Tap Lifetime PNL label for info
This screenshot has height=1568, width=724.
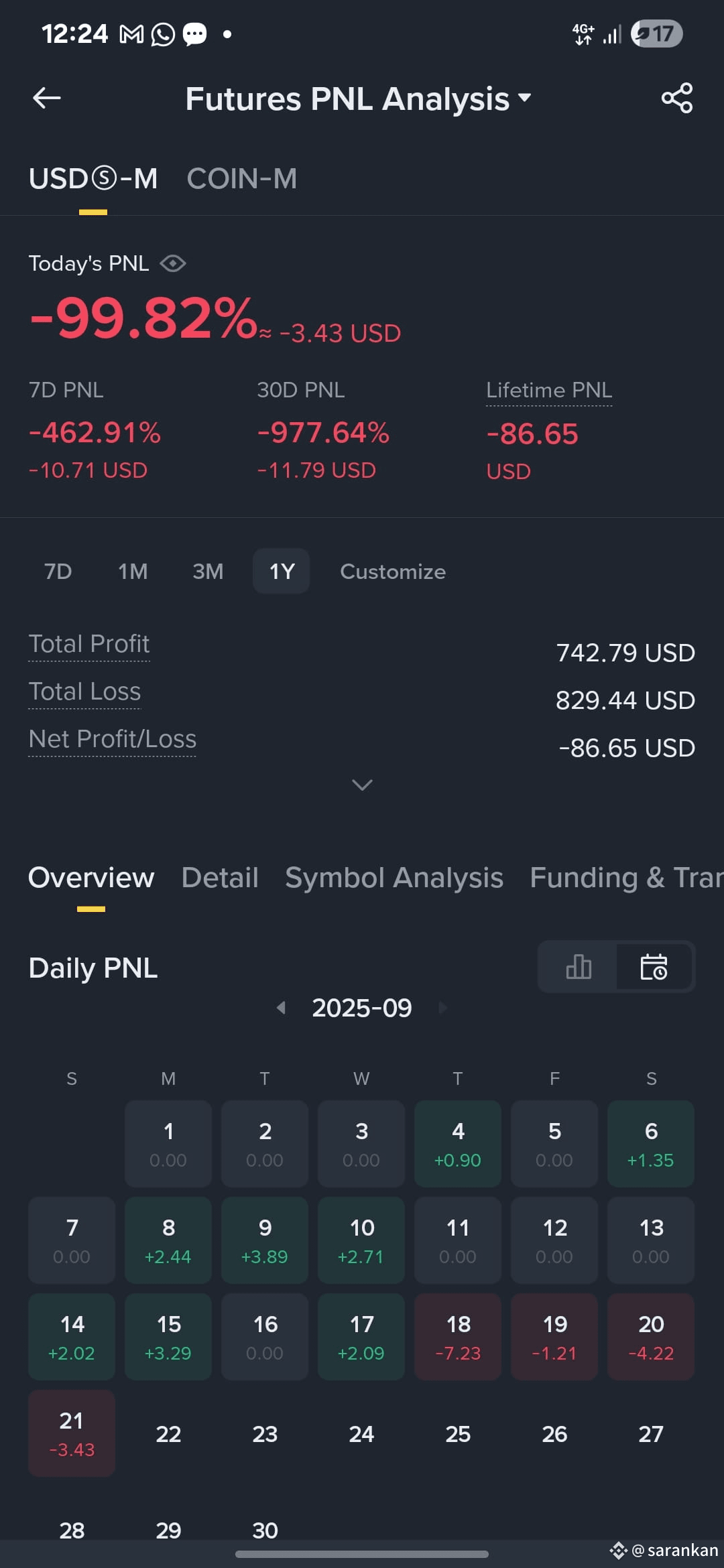coord(549,391)
